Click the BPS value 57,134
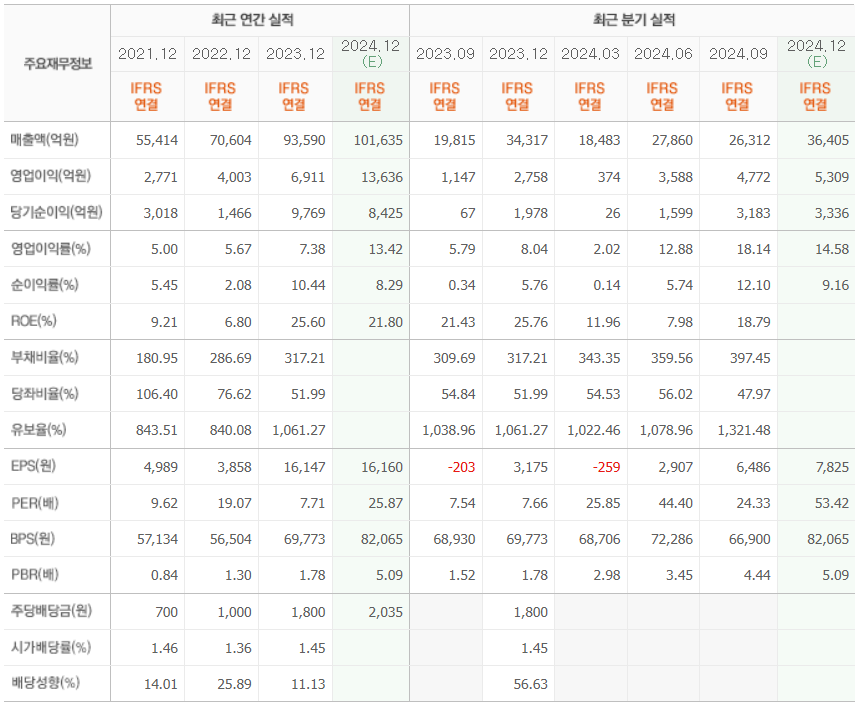The image size is (857, 703). [x=157, y=540]
